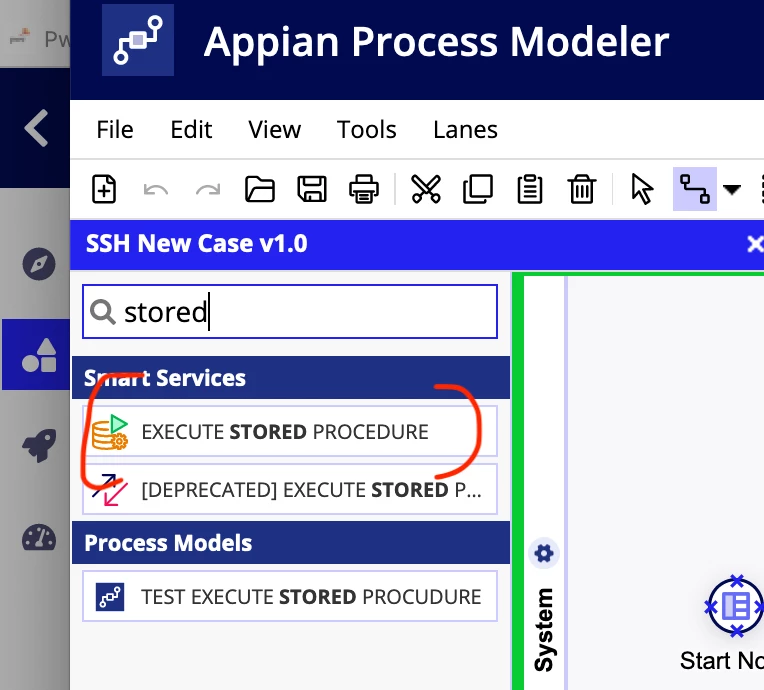Save the process model

[312, 189]
